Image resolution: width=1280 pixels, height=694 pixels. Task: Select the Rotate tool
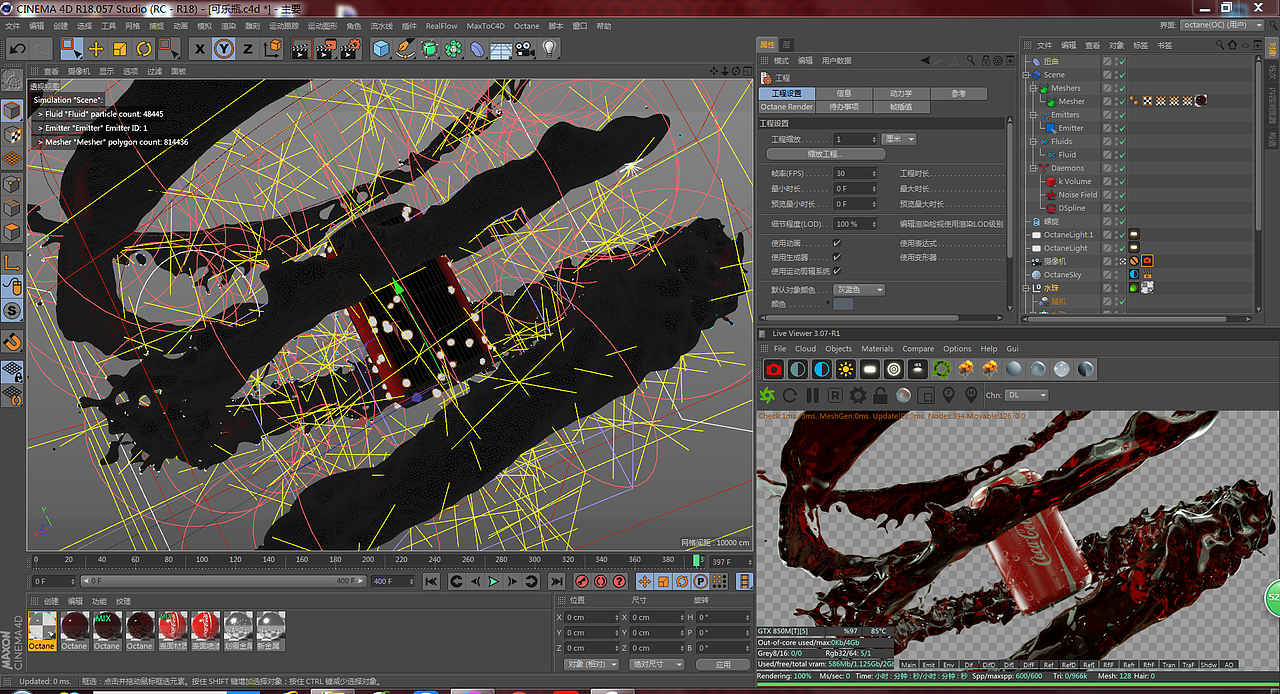tap(144, 48)
